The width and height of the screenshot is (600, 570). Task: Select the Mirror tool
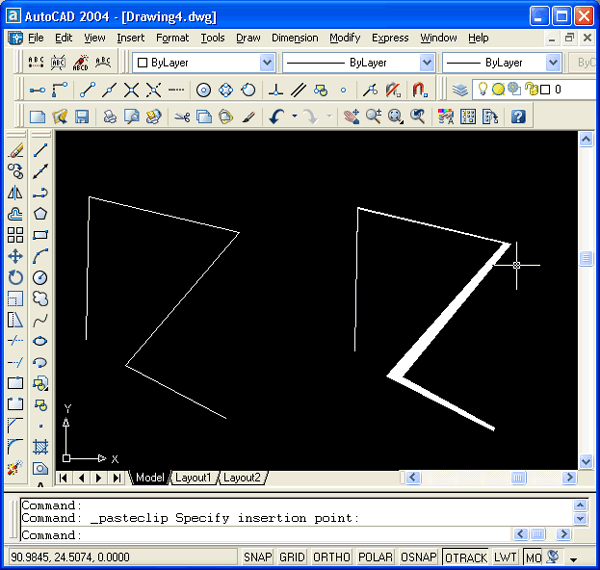[x=15, y=193]
